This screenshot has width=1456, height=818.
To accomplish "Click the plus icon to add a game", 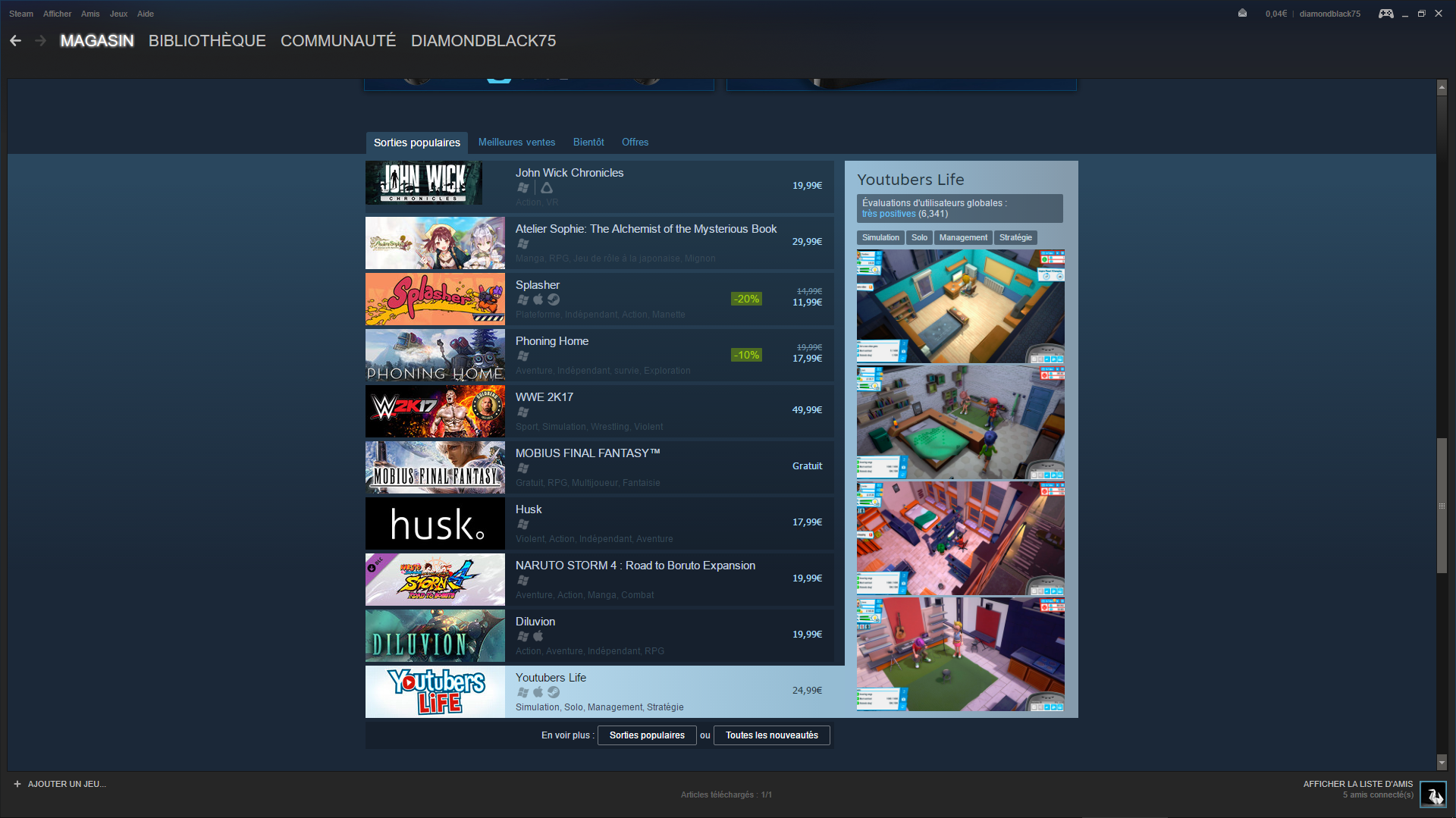I will [17, 784].
